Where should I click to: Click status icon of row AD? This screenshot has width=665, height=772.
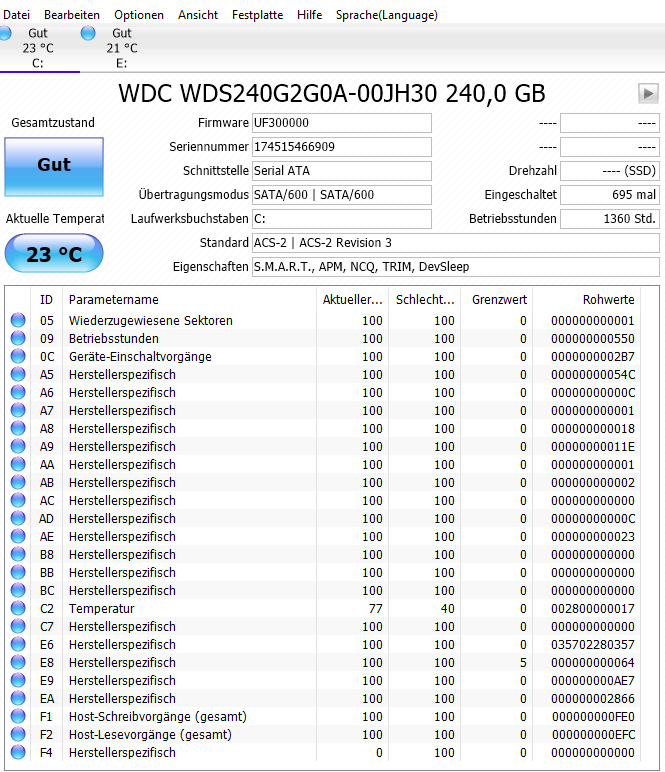18,518
